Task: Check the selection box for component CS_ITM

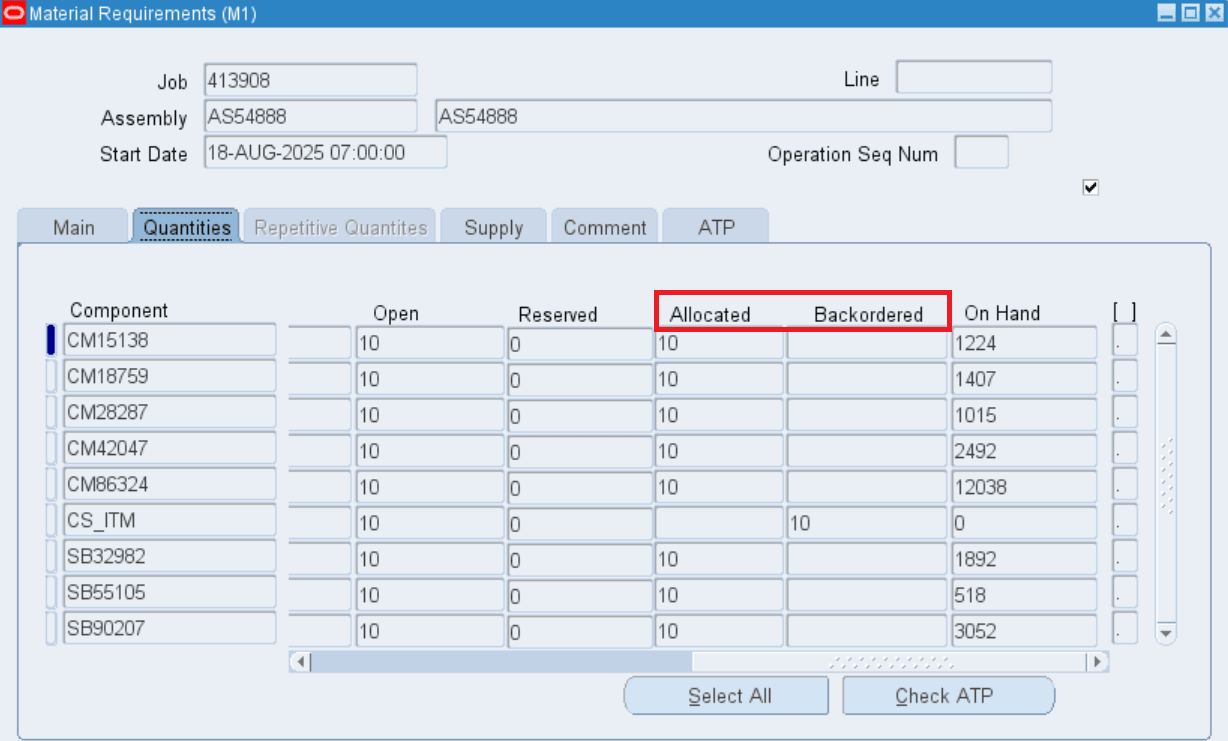Action: (49, 519)
